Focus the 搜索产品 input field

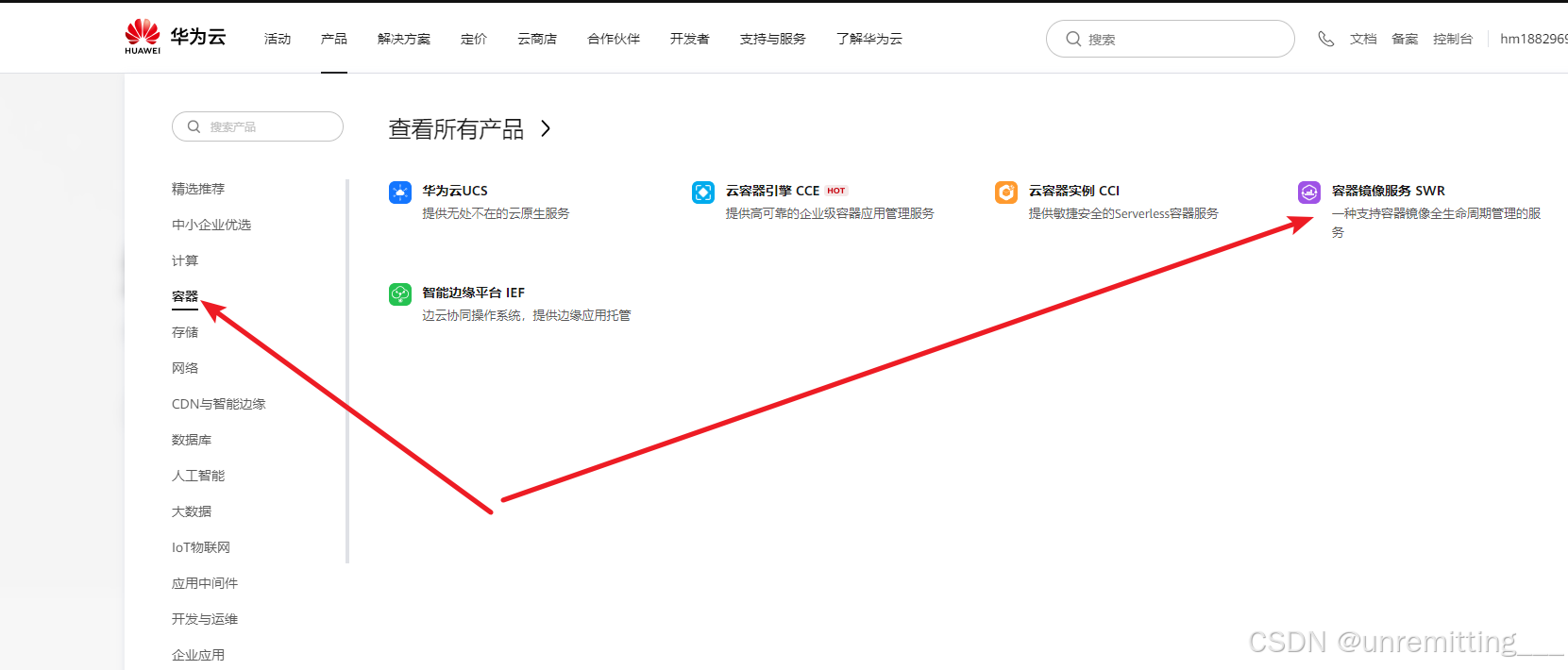258,126
